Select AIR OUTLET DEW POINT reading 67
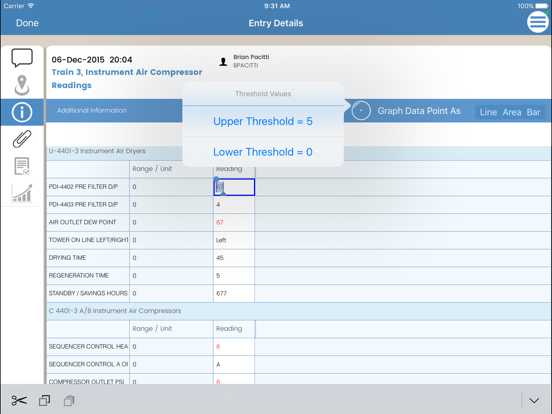The image size is (552, 414). pos(234,222)
